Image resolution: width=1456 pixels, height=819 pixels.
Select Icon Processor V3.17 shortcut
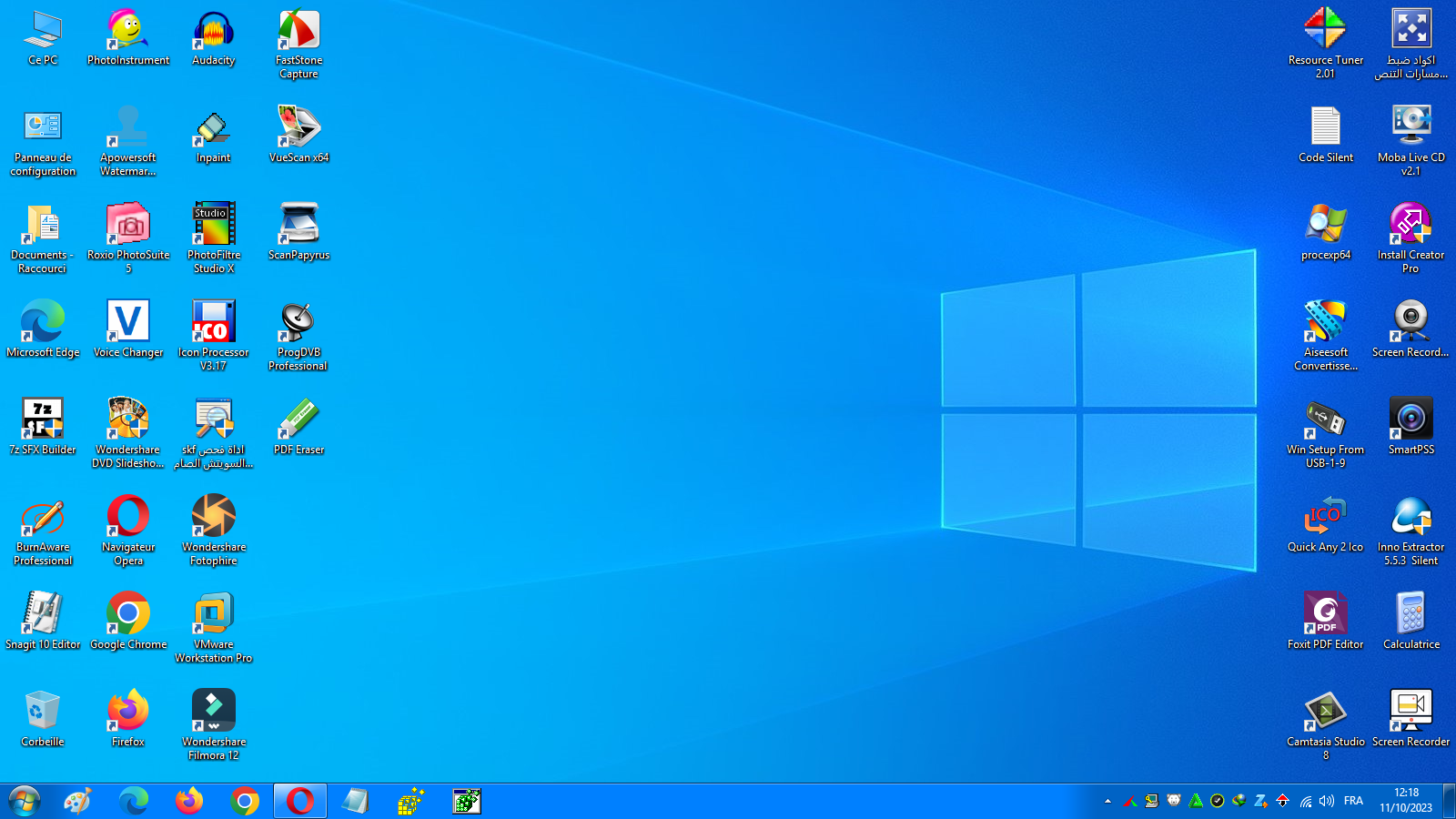coord(214,337)
